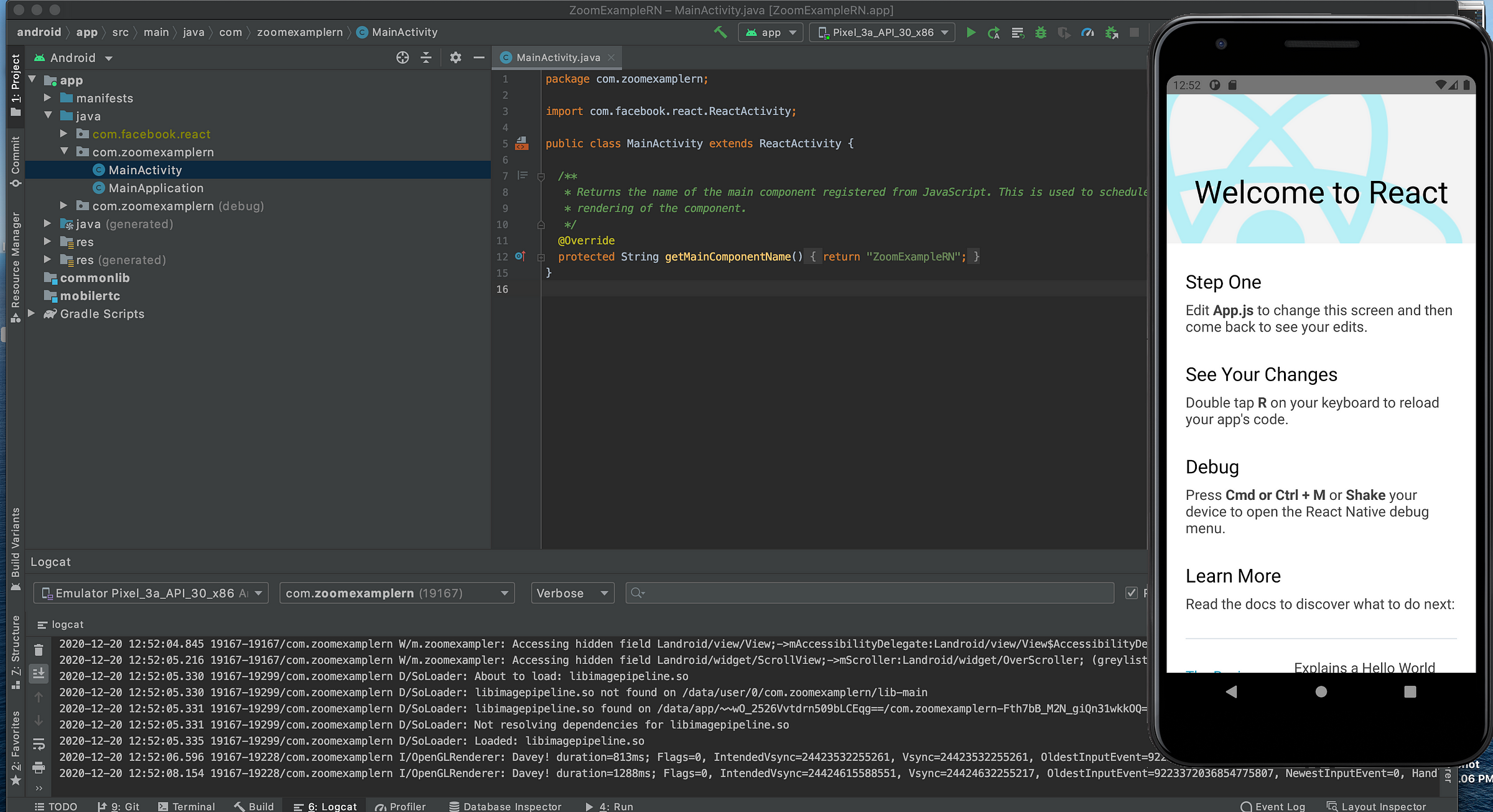
Task: Click the Make Project hammer icon
Action: pos(720,32)
